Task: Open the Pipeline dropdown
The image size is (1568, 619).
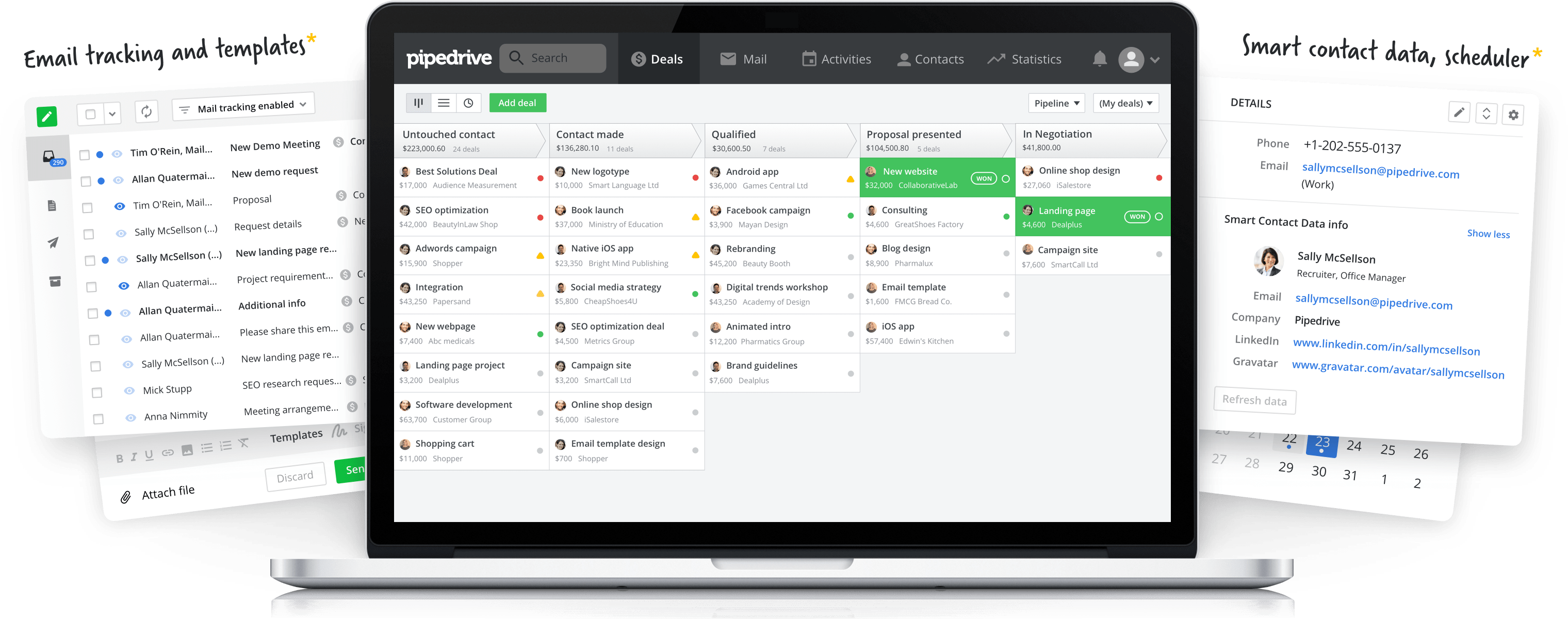Action: (x=1056, y=103)
